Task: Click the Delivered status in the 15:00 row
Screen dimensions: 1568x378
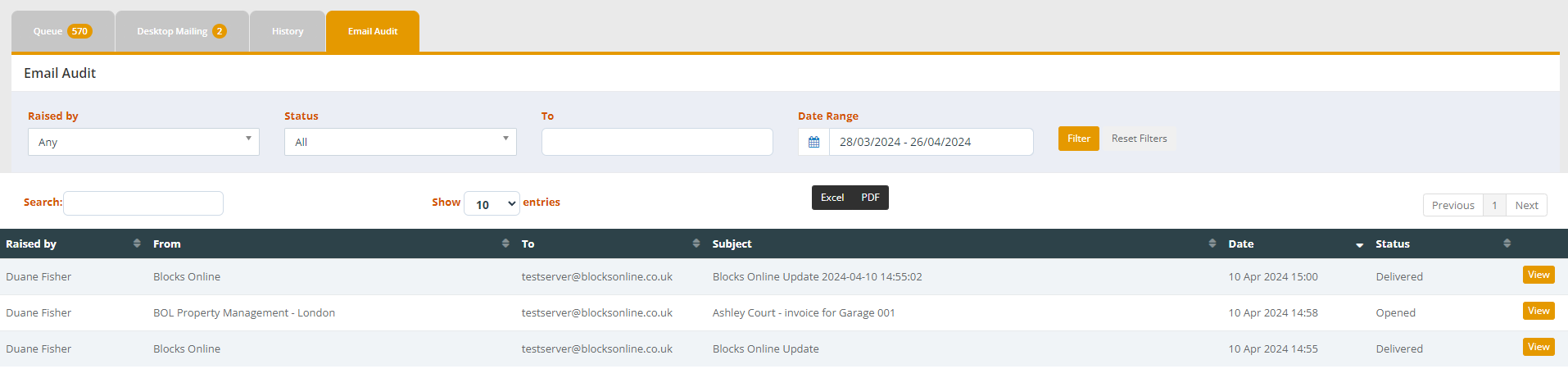Action: click(1399, 277)
